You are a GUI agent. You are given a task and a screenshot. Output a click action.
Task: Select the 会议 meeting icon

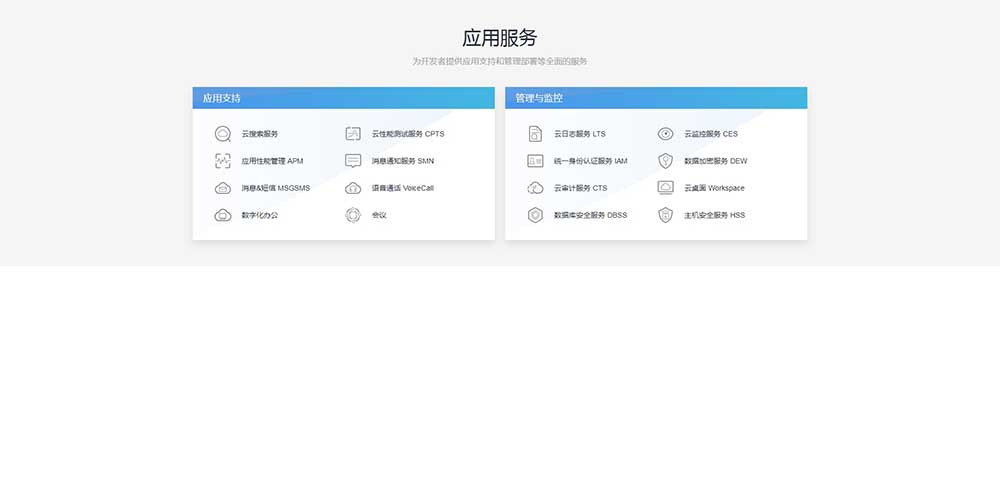point(353,215)
